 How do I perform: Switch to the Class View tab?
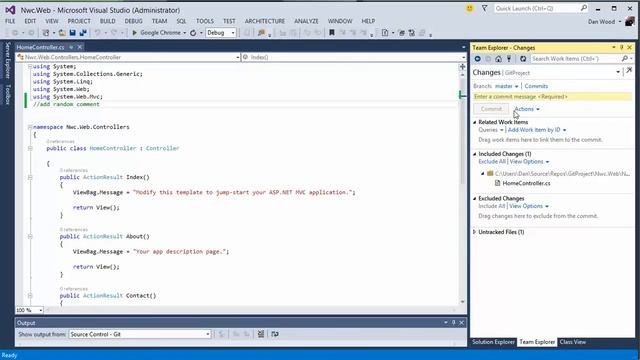point(573,342)
